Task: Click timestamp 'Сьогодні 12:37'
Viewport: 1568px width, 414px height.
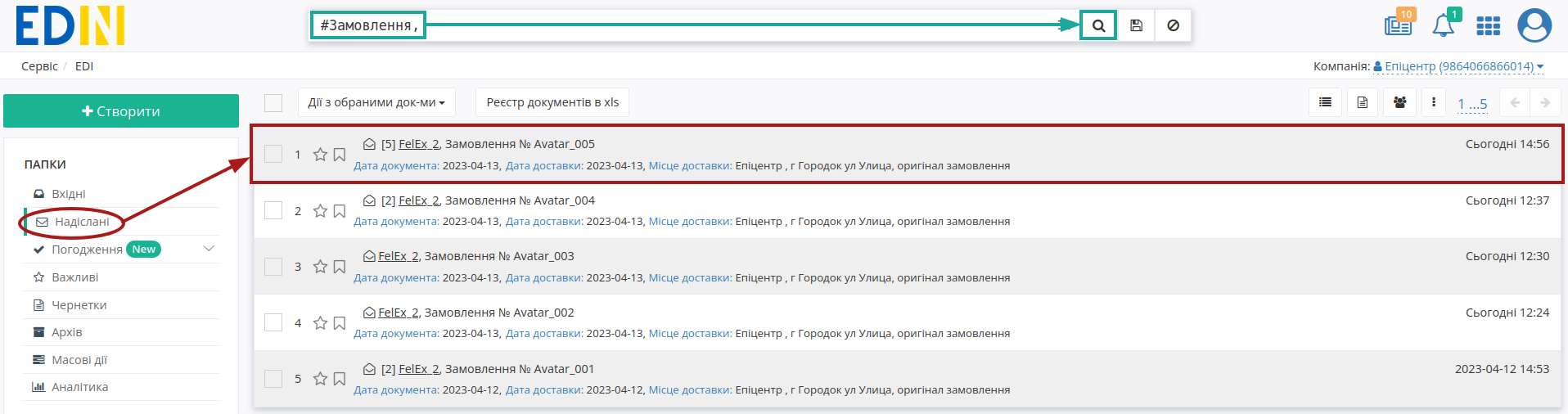Action: click(x=1507, y=200)
